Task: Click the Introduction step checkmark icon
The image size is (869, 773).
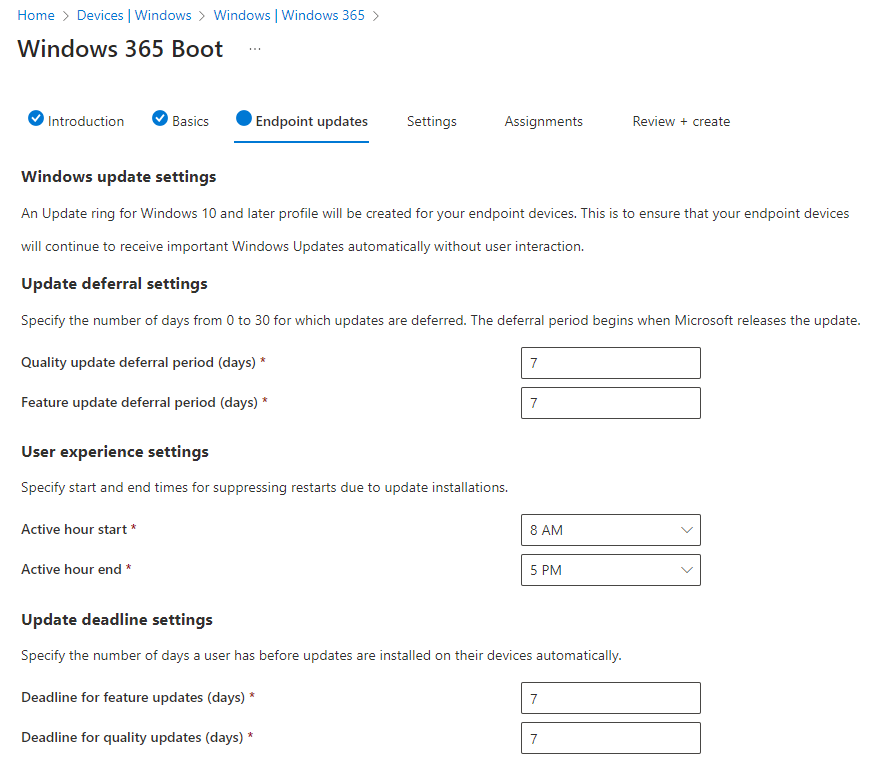Action: tap(36, 119)
